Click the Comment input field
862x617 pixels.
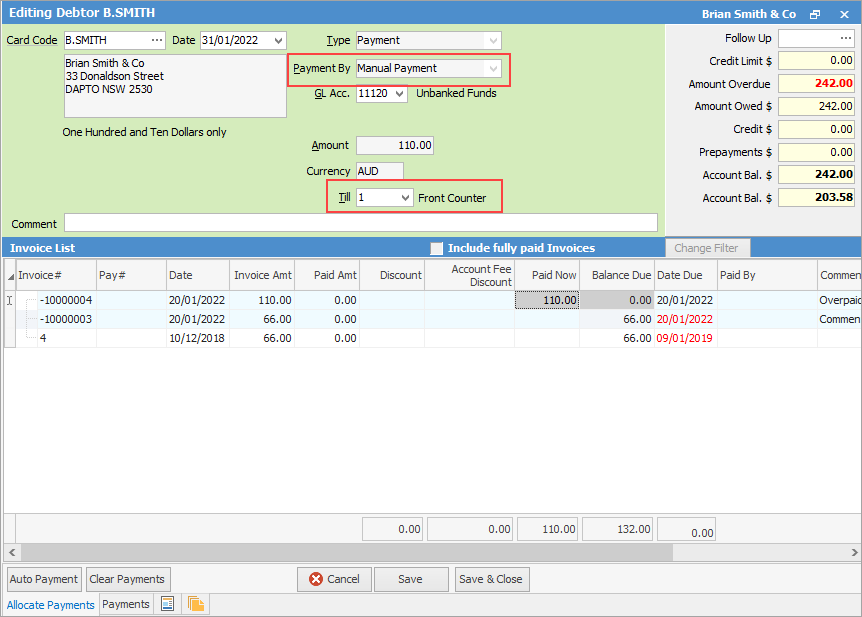click(360, 222)
